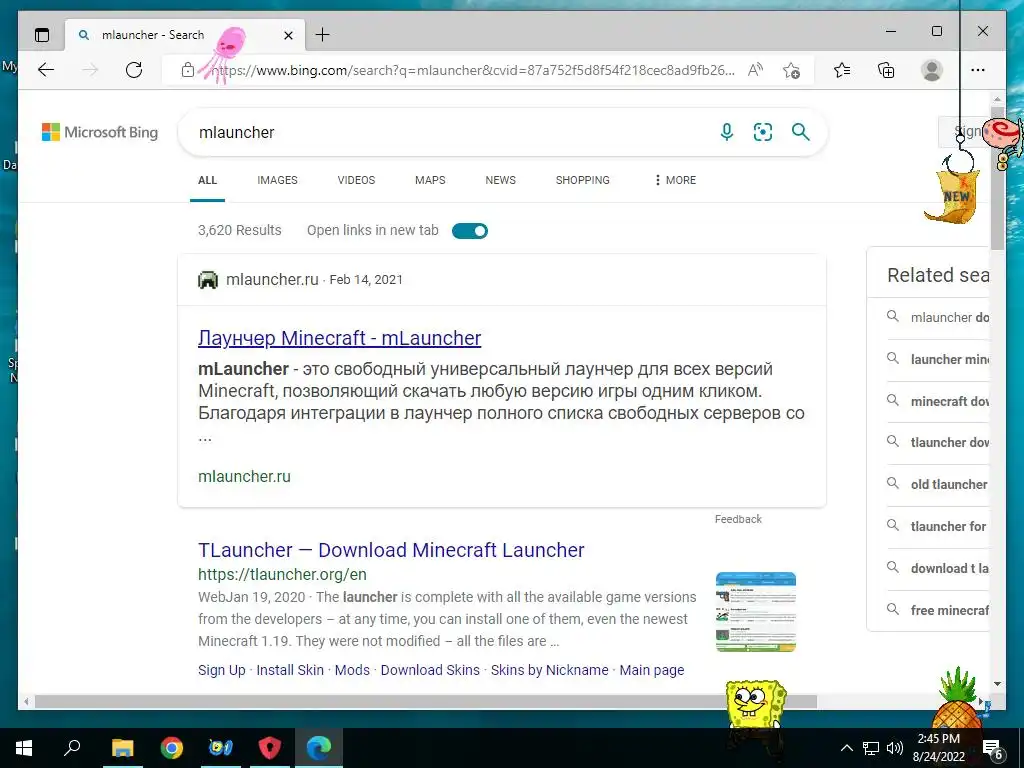Click the horizontal page scrollbar
This screenshot has width=1024, height=768.
click(426, 701)
